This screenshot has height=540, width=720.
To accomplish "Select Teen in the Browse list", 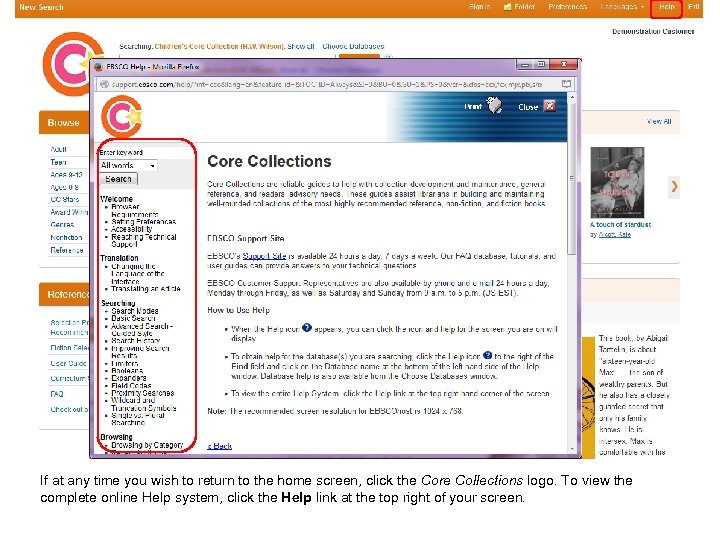I will 58,162.
